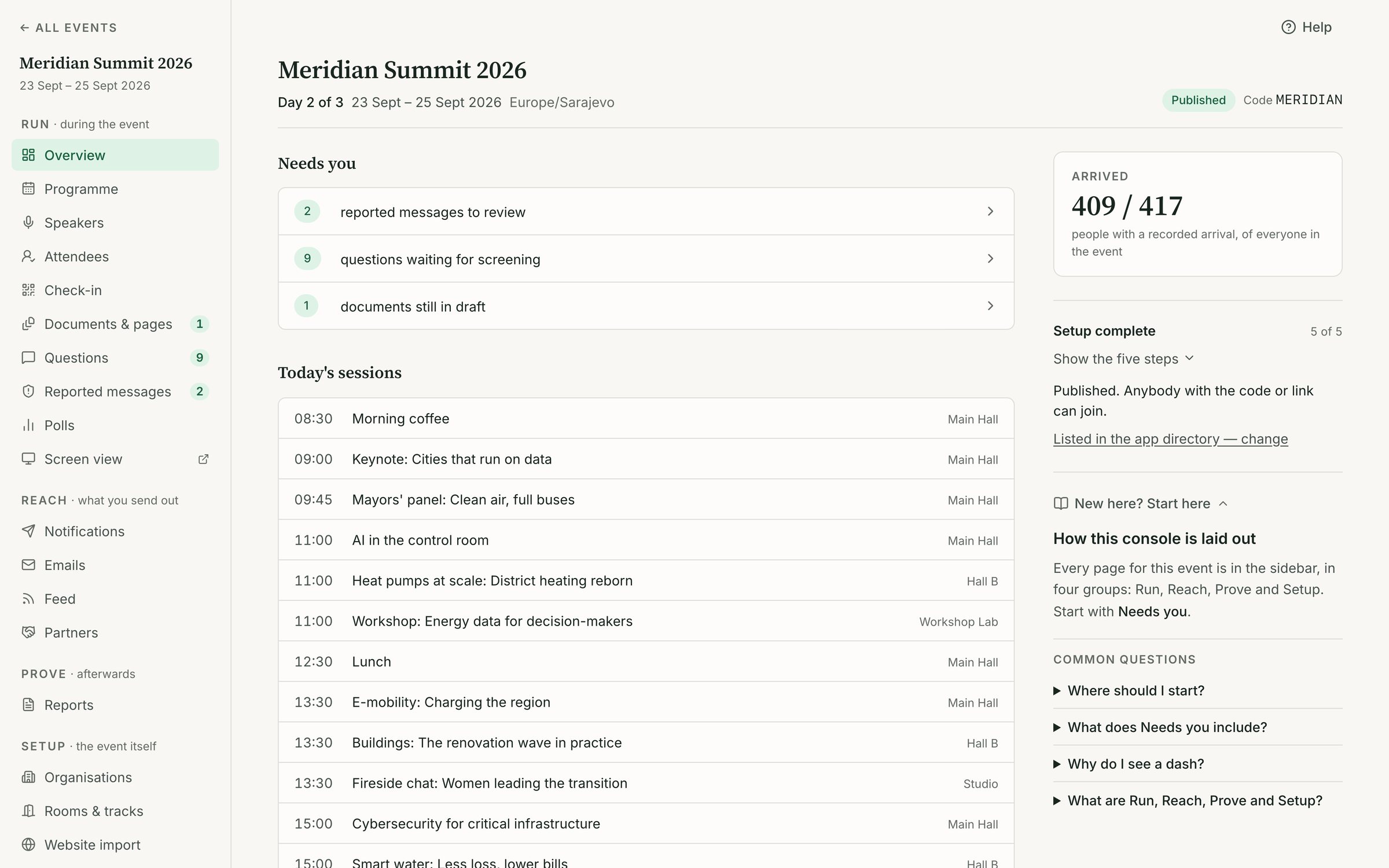
Task: Open AI in the control room session
Action: pos(646,540)
